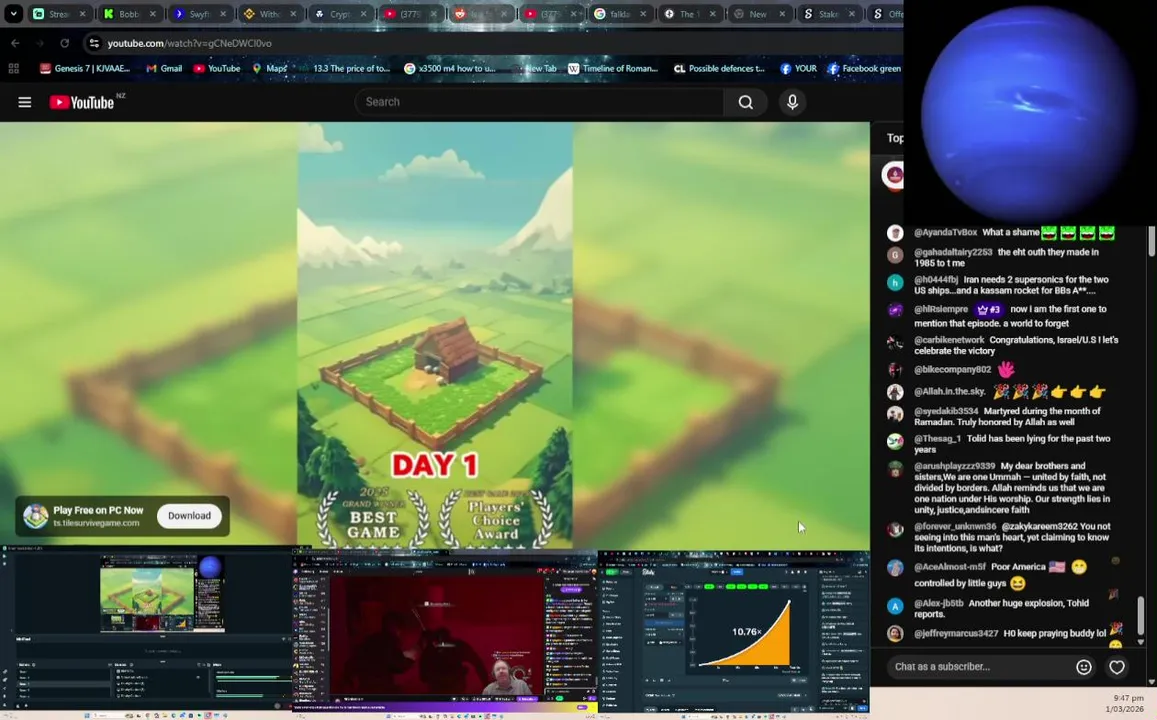1157x720 pixels.
Task: Open @syedakib3534 chat author name
Action: pyautogui.click(x=946, y=412)
